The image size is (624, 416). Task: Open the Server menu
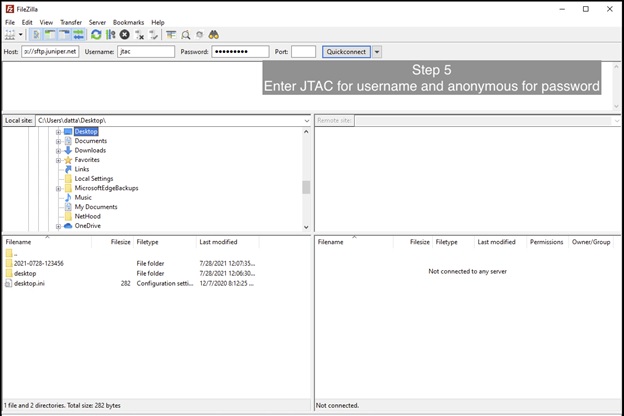97,22
